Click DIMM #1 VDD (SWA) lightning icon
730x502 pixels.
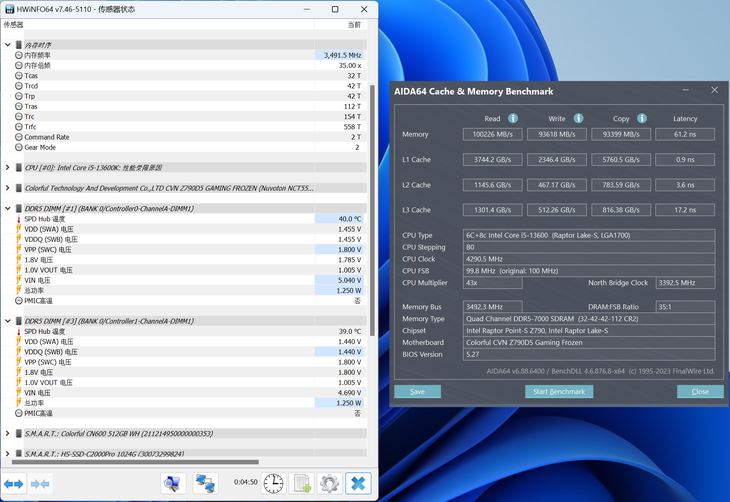click(x=19, y=229)
